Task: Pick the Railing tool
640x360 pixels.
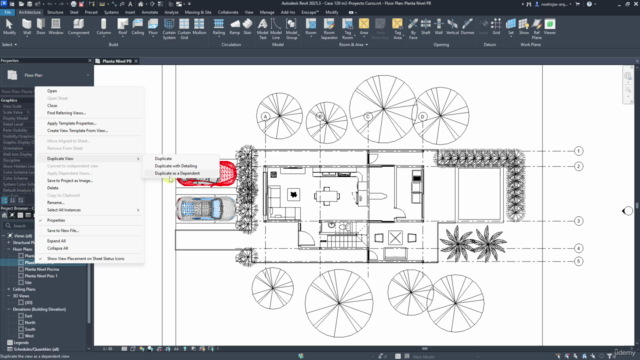Action: (x=219, y=27)
